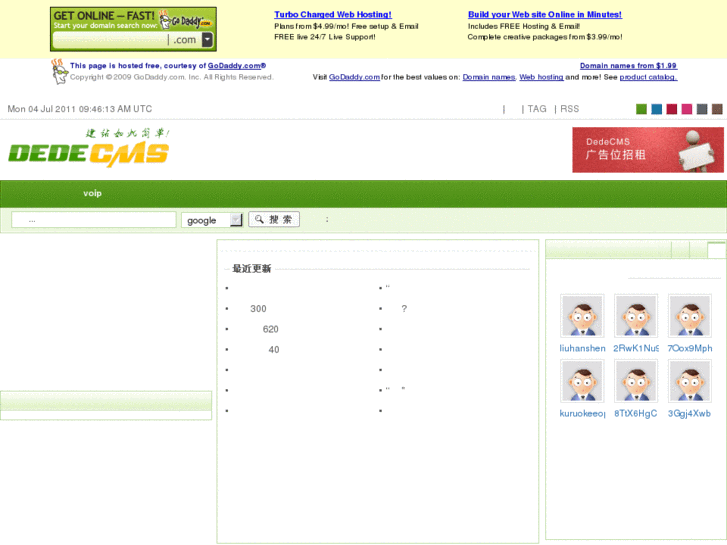Click the magnifier search button
Screen dimensions: 727x545
click(274, 219)
